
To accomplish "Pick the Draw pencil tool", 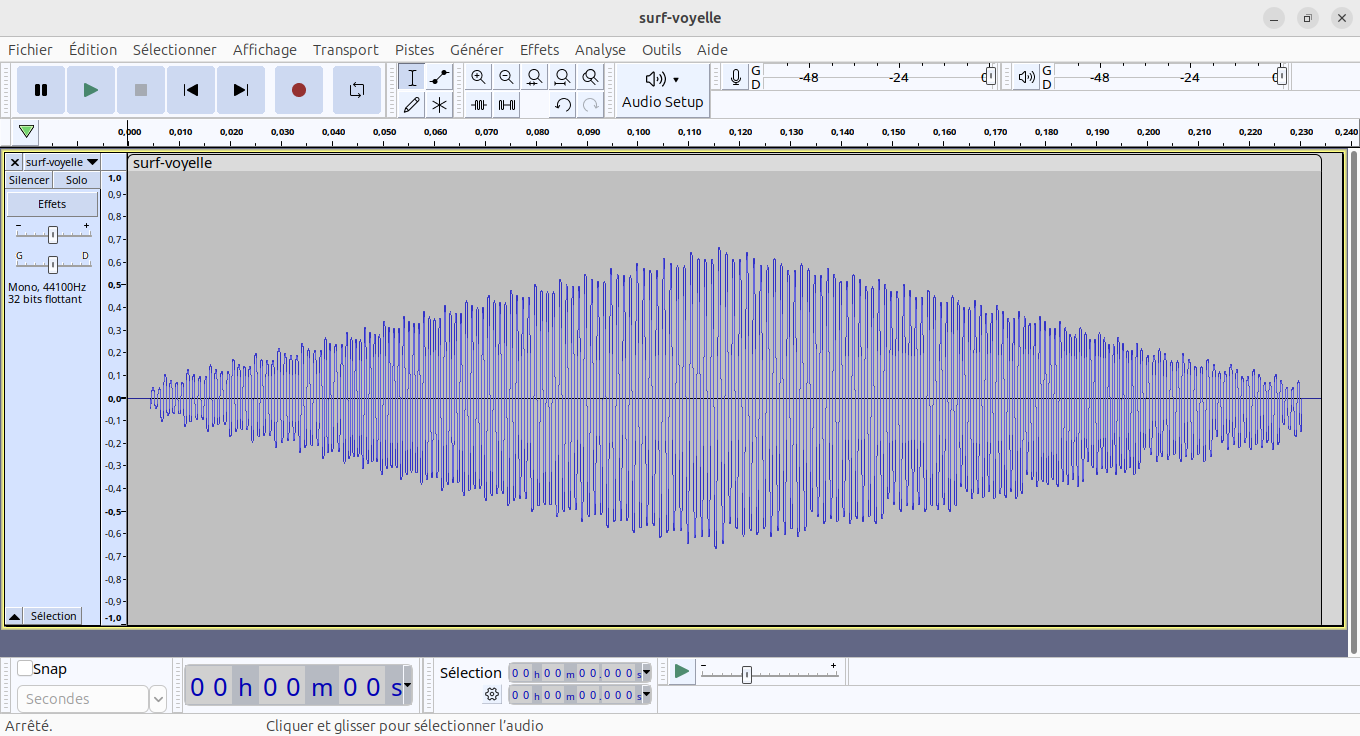I will coord(412,104).
